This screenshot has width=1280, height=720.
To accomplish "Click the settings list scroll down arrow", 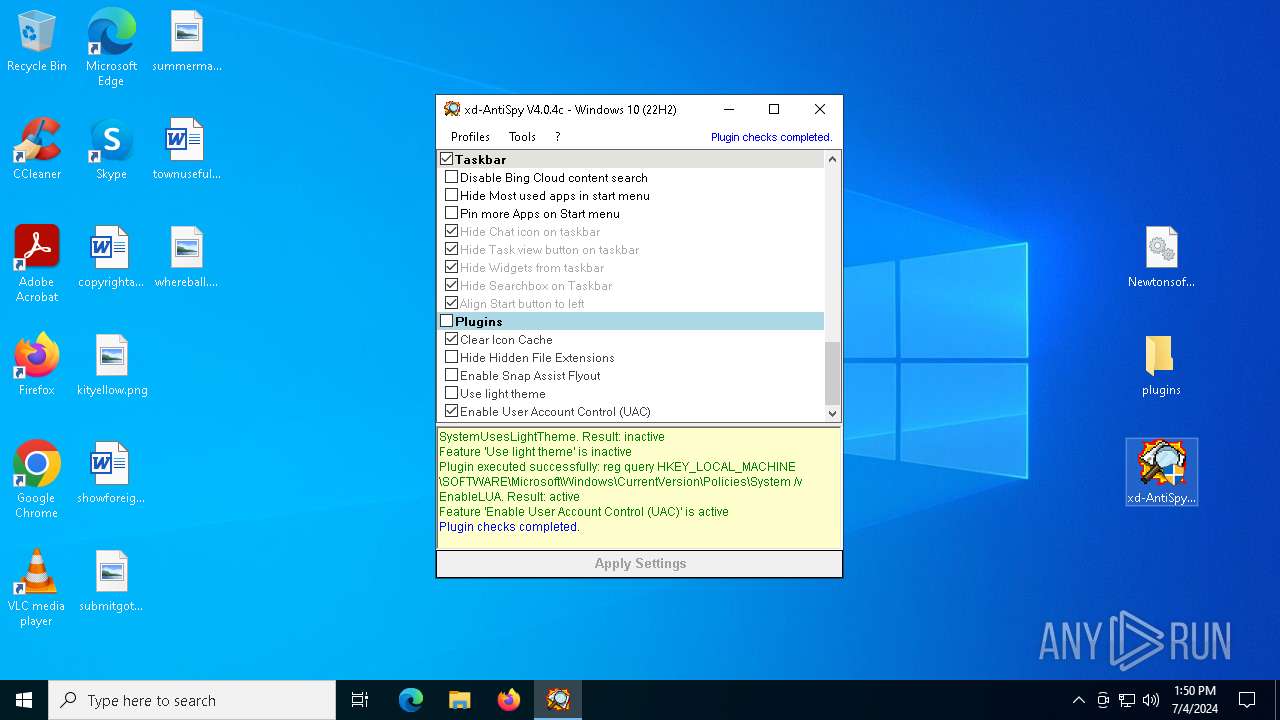I will pyautogui.click(x=832, y=413).
